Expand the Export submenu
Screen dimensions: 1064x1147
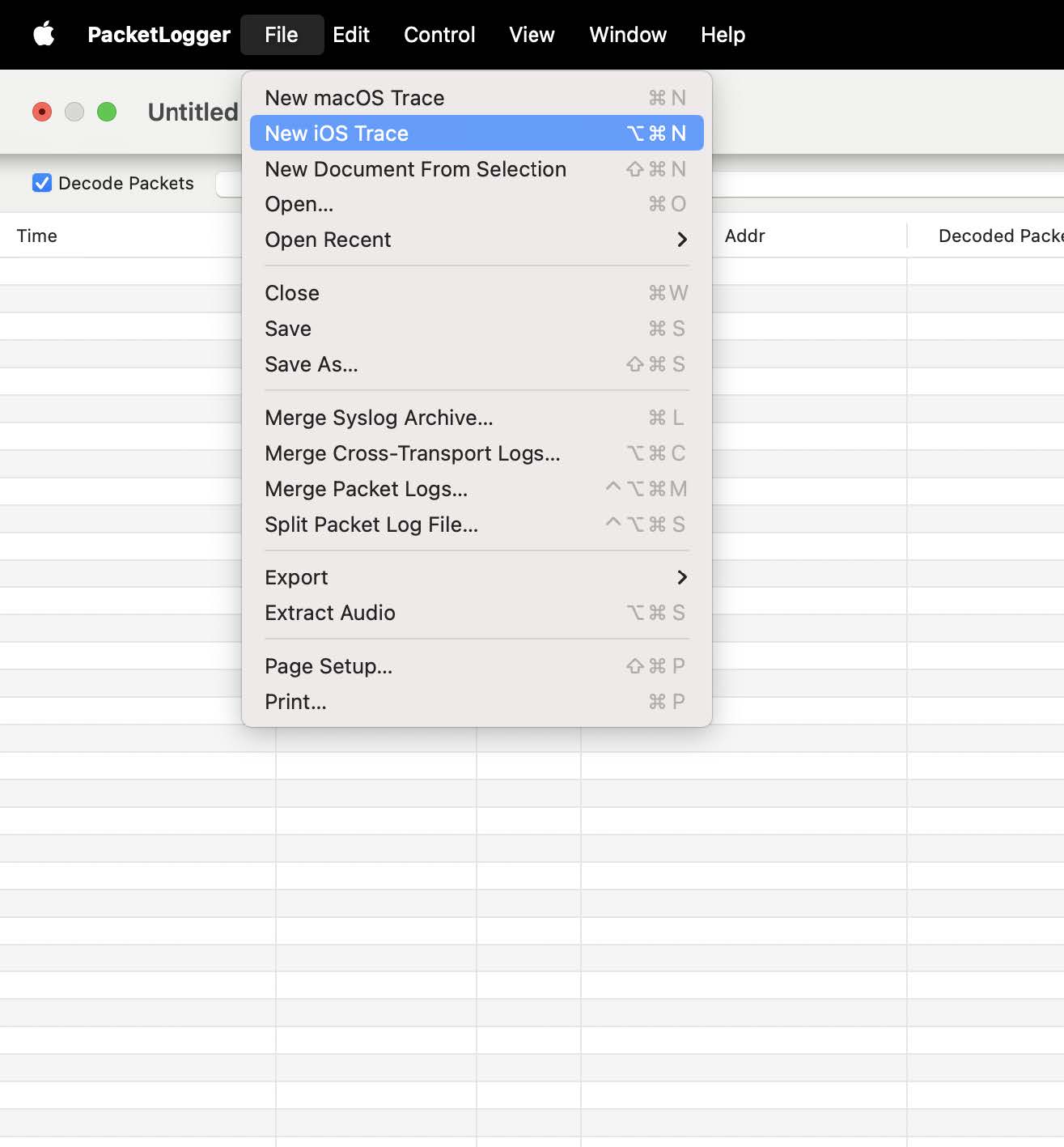(296, 576)
